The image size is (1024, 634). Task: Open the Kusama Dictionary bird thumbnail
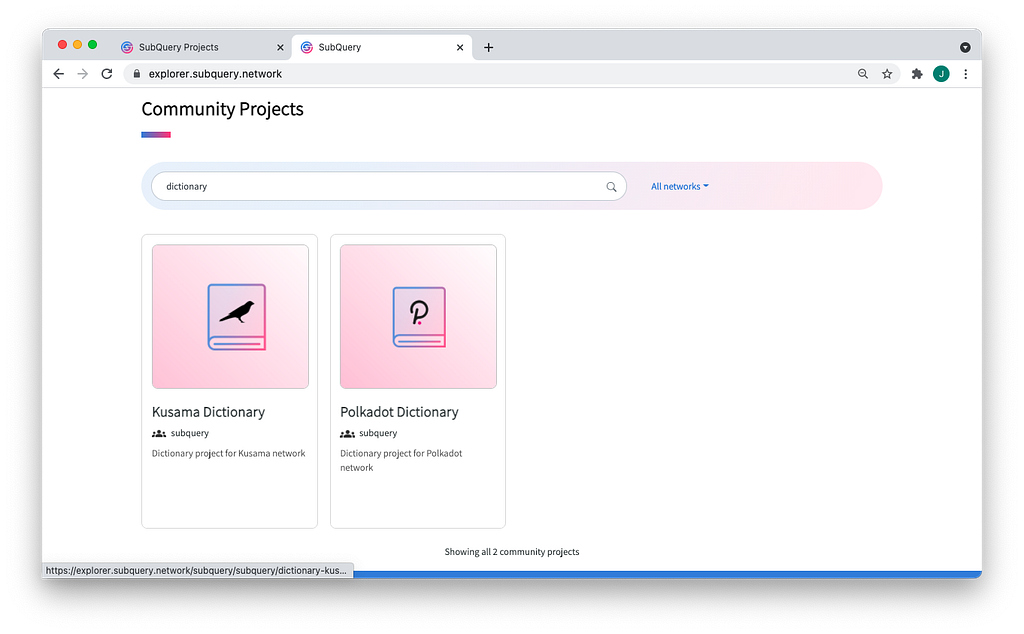(230, 317)
